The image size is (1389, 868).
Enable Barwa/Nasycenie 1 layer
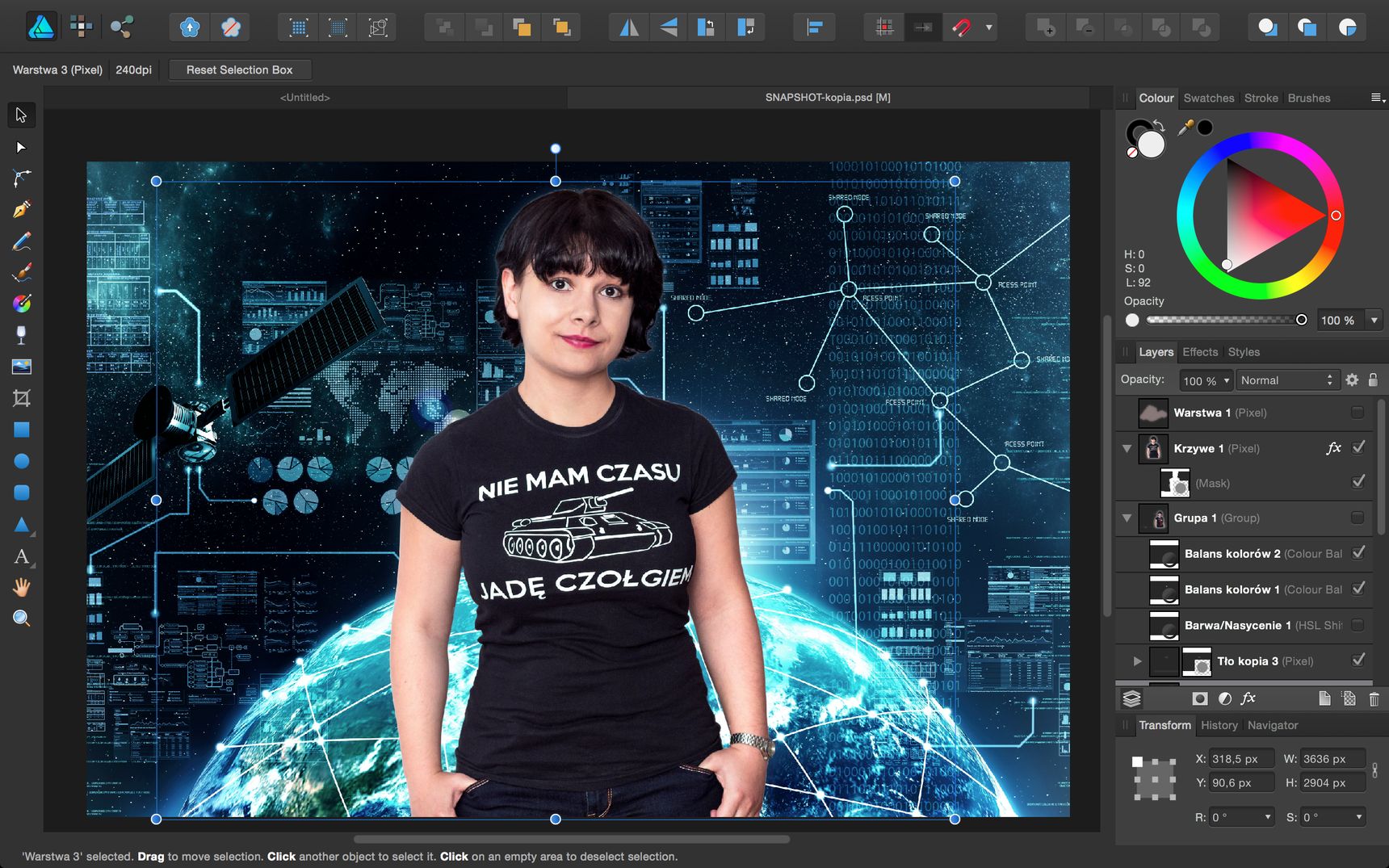(x=1358, y=625)
